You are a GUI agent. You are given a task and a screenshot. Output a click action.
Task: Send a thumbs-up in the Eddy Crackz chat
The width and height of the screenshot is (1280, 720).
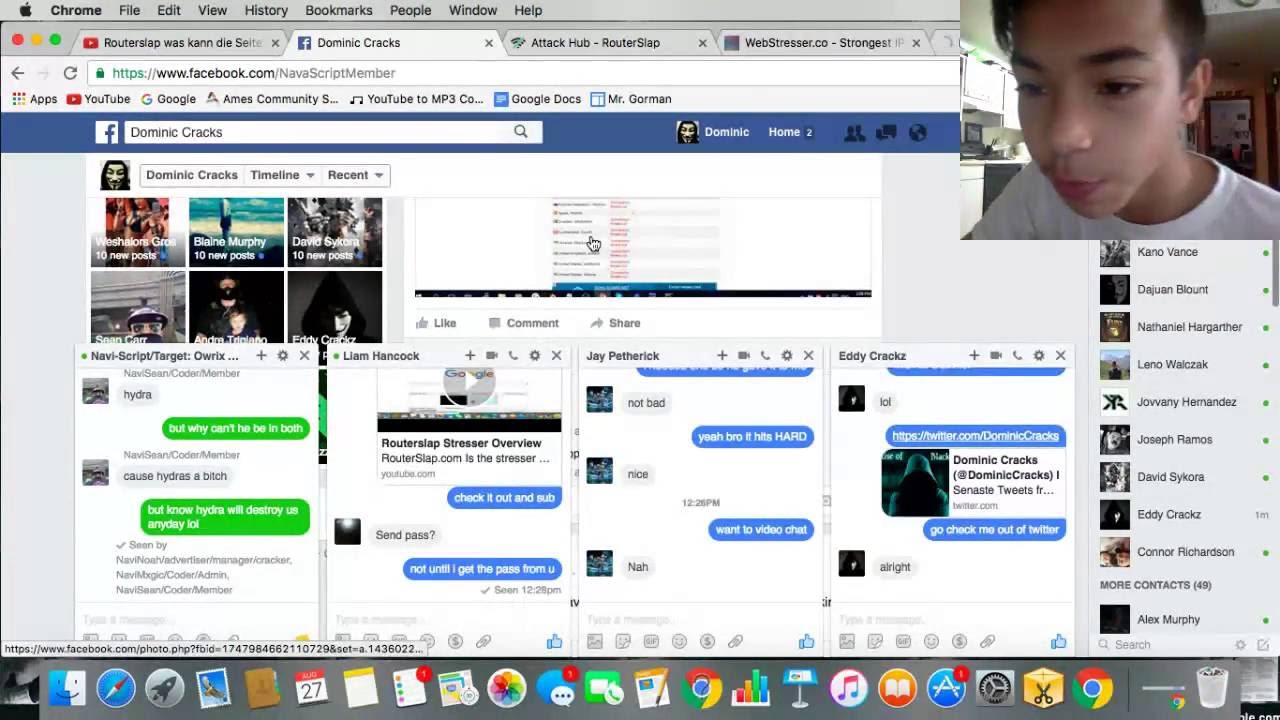click(1058, 641)
